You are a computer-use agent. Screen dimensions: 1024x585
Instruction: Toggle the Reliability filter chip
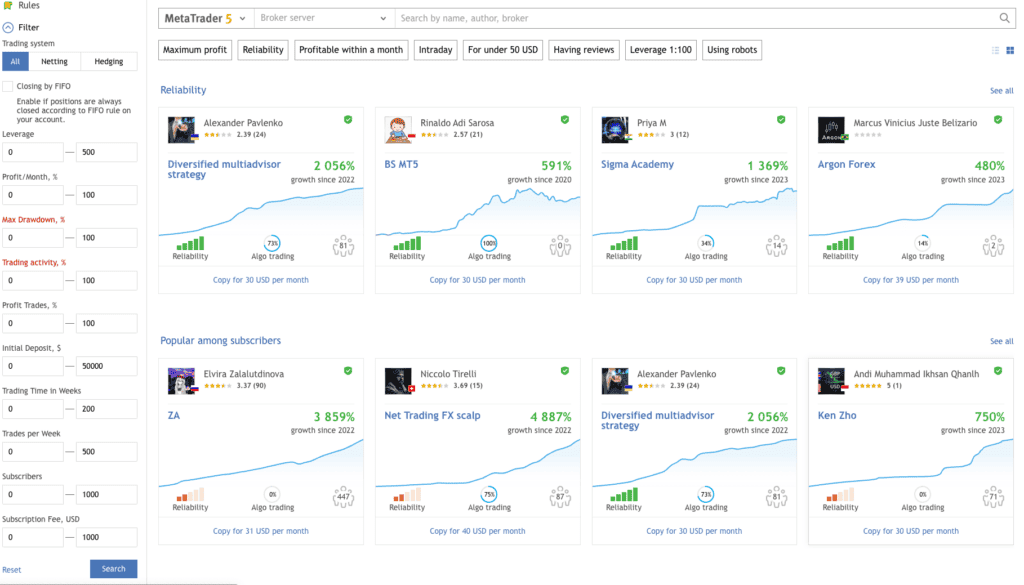click(x=263, y=50)
